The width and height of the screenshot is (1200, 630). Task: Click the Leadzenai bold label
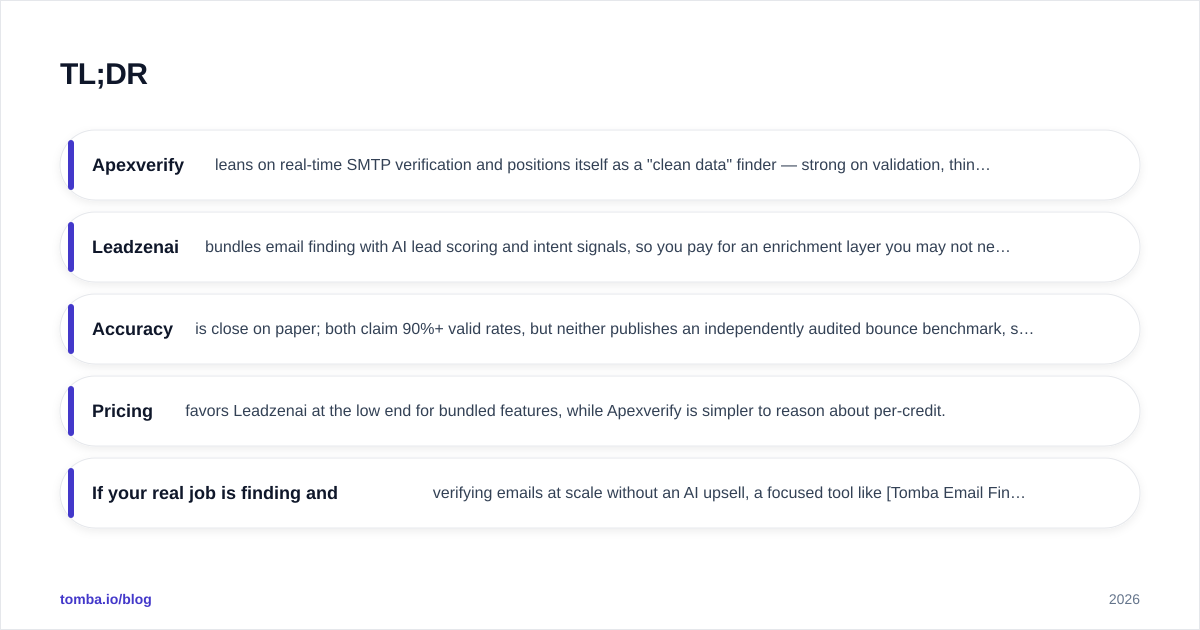[x=135, y=247]
